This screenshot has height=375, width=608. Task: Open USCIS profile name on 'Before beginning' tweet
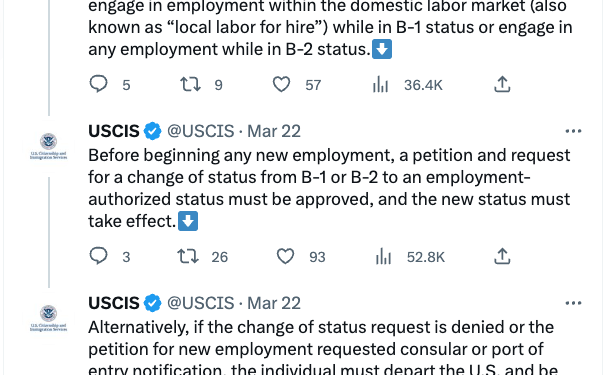coord(114,131)
